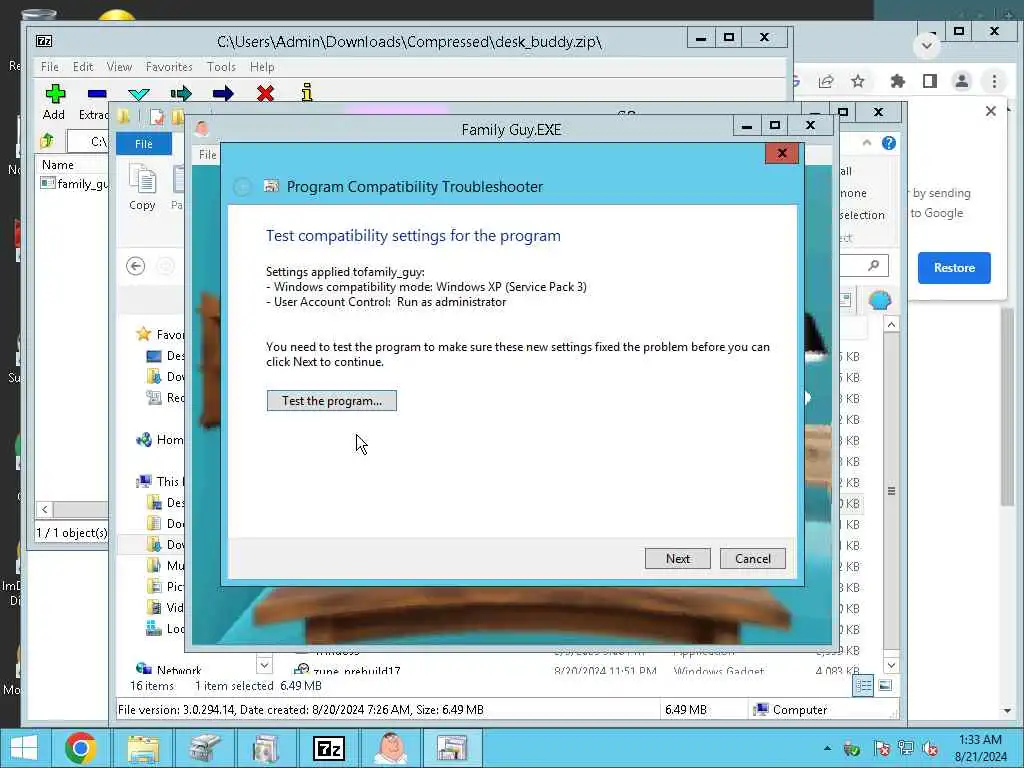
Task: Click the red Delete icon in 7-Zip
Action: [x=265, y=94]
